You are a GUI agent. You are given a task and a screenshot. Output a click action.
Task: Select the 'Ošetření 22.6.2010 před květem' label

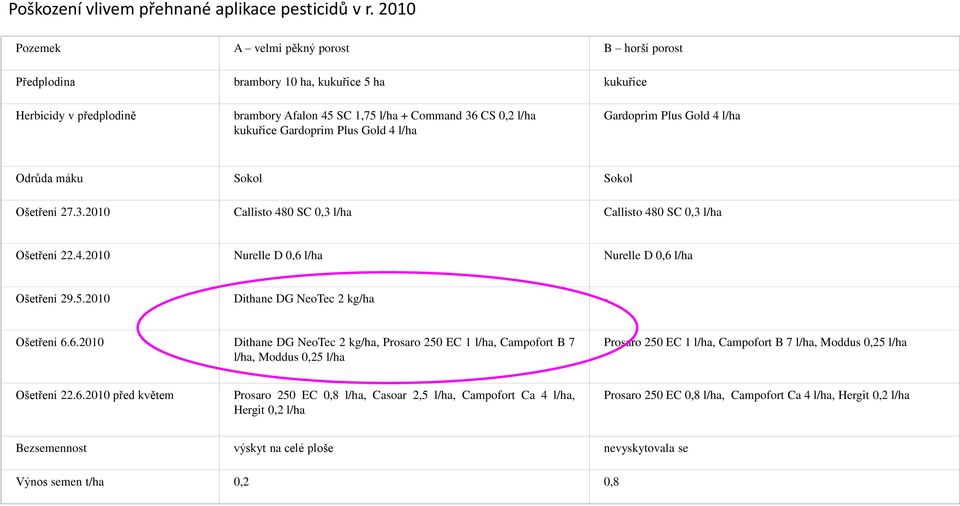(94, 396)
